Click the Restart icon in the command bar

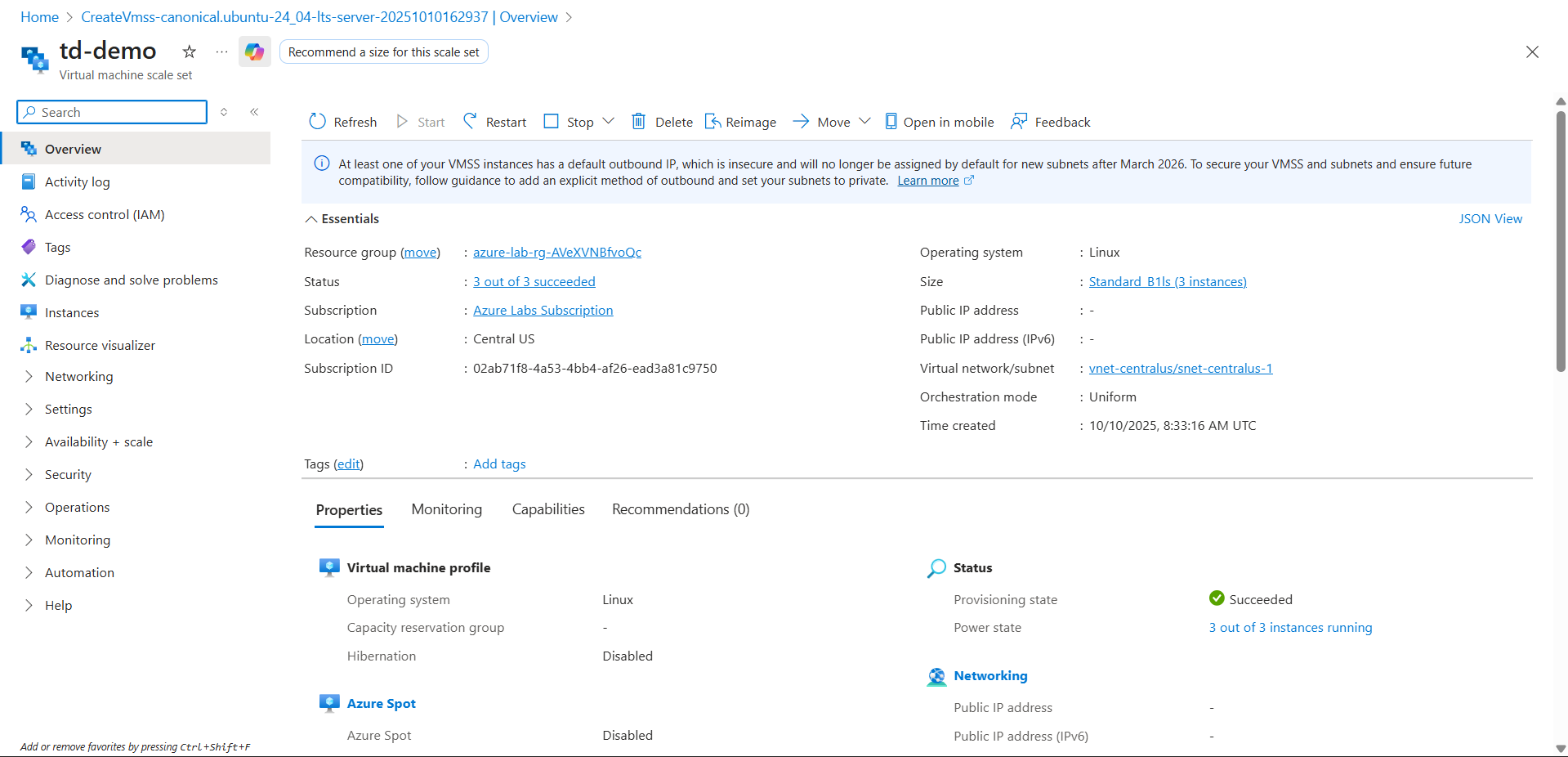pos(470,122)
